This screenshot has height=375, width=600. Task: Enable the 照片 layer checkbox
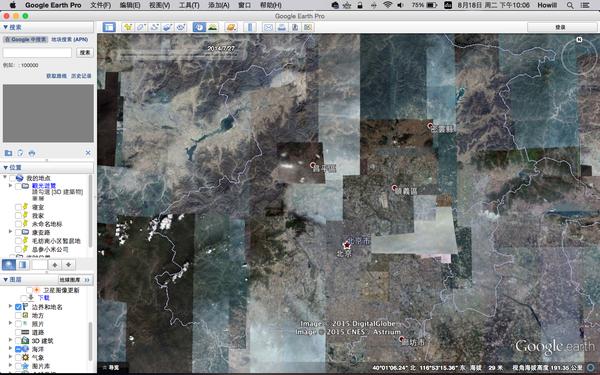tap(18, 324)
